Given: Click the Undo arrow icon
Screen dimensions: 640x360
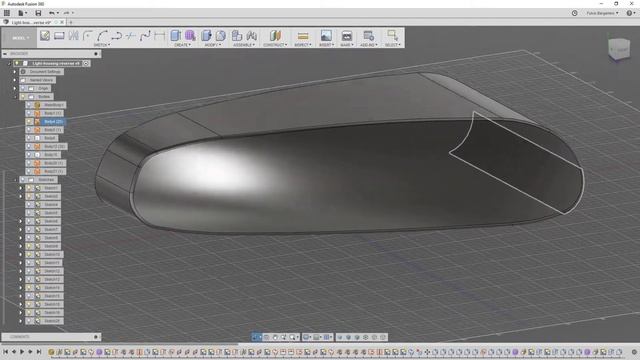Looking at the screenshot, I should click(51, 13).
